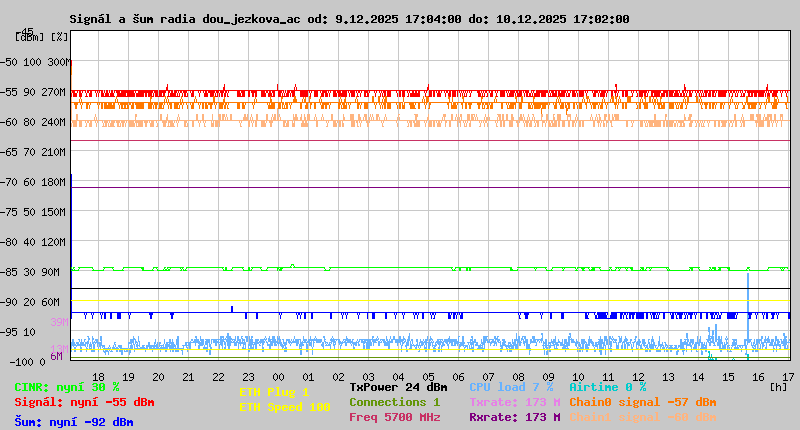Image resolution: width=800 pixels, height=430 pixels.
Task: Click the 'ETH Plug 1' legend label
Action: 274,392
